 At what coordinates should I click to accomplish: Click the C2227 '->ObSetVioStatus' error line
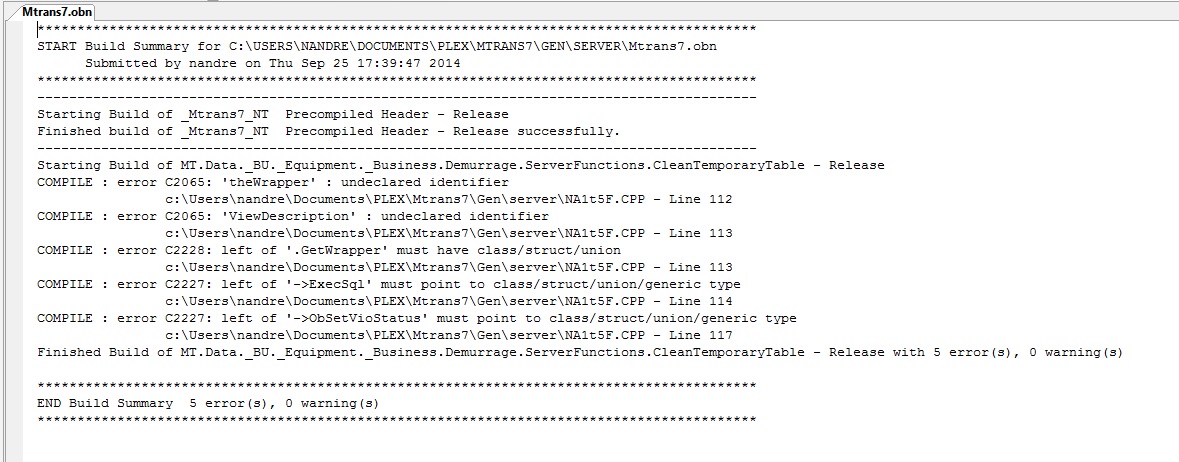tap(417, 318)
